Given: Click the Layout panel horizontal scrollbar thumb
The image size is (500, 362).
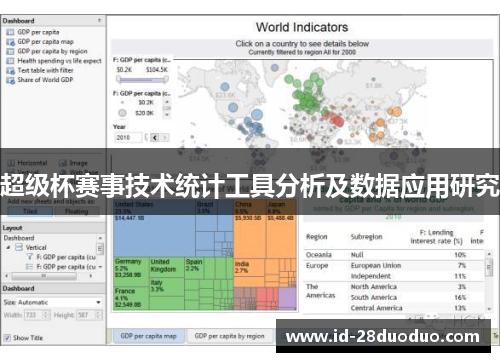Looking at the screenshot, I should [44, 276].
